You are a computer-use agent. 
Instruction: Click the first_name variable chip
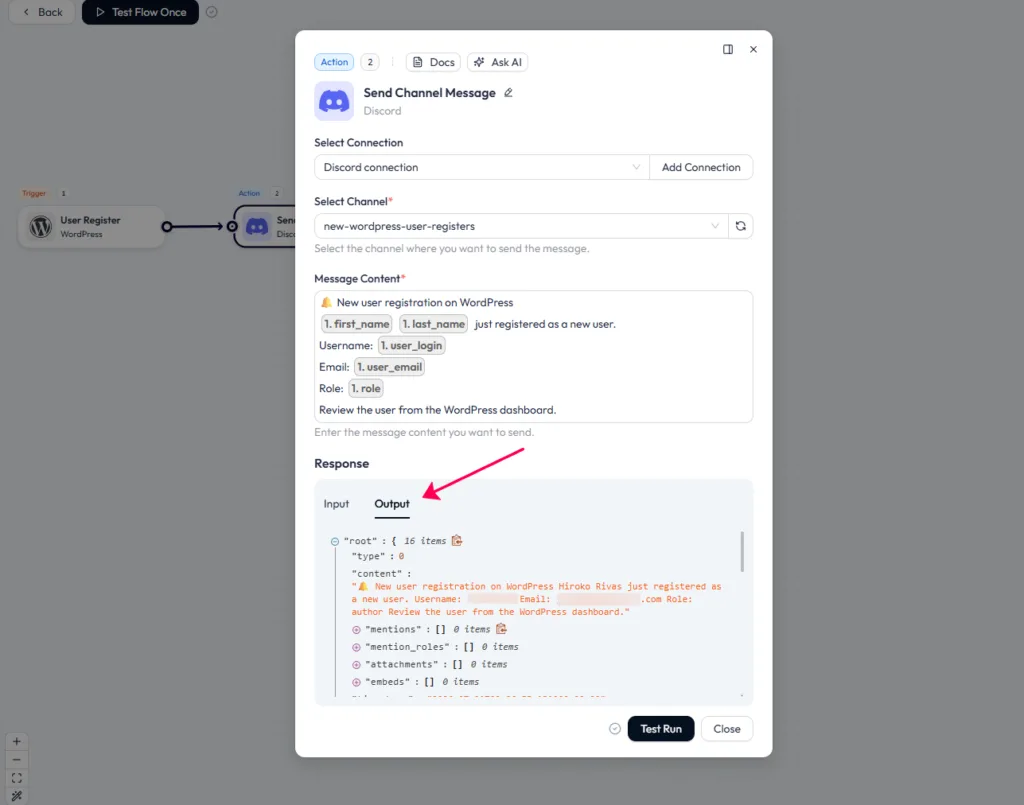(357, 324)
